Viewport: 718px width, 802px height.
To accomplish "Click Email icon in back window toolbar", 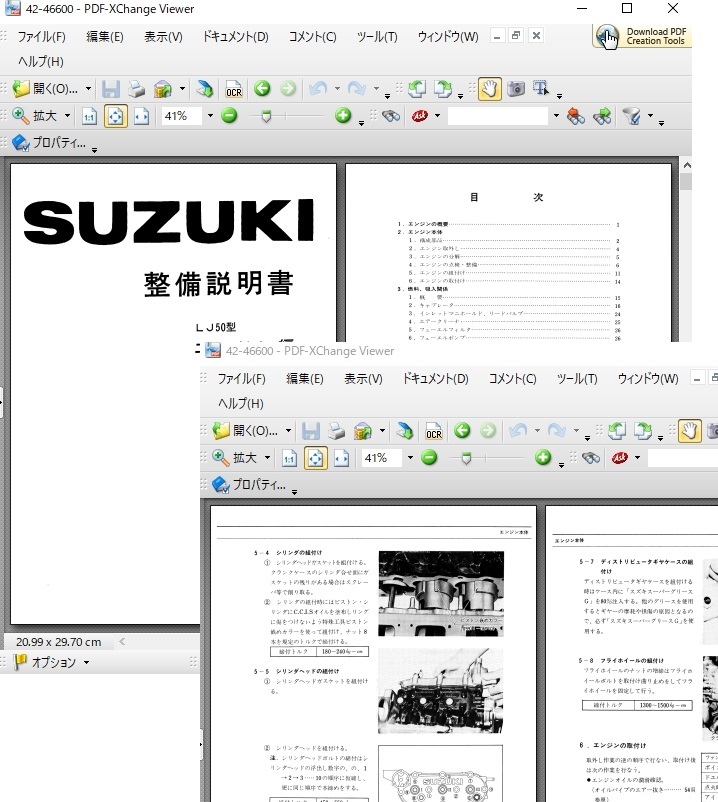I will click(x=163, y=89).
